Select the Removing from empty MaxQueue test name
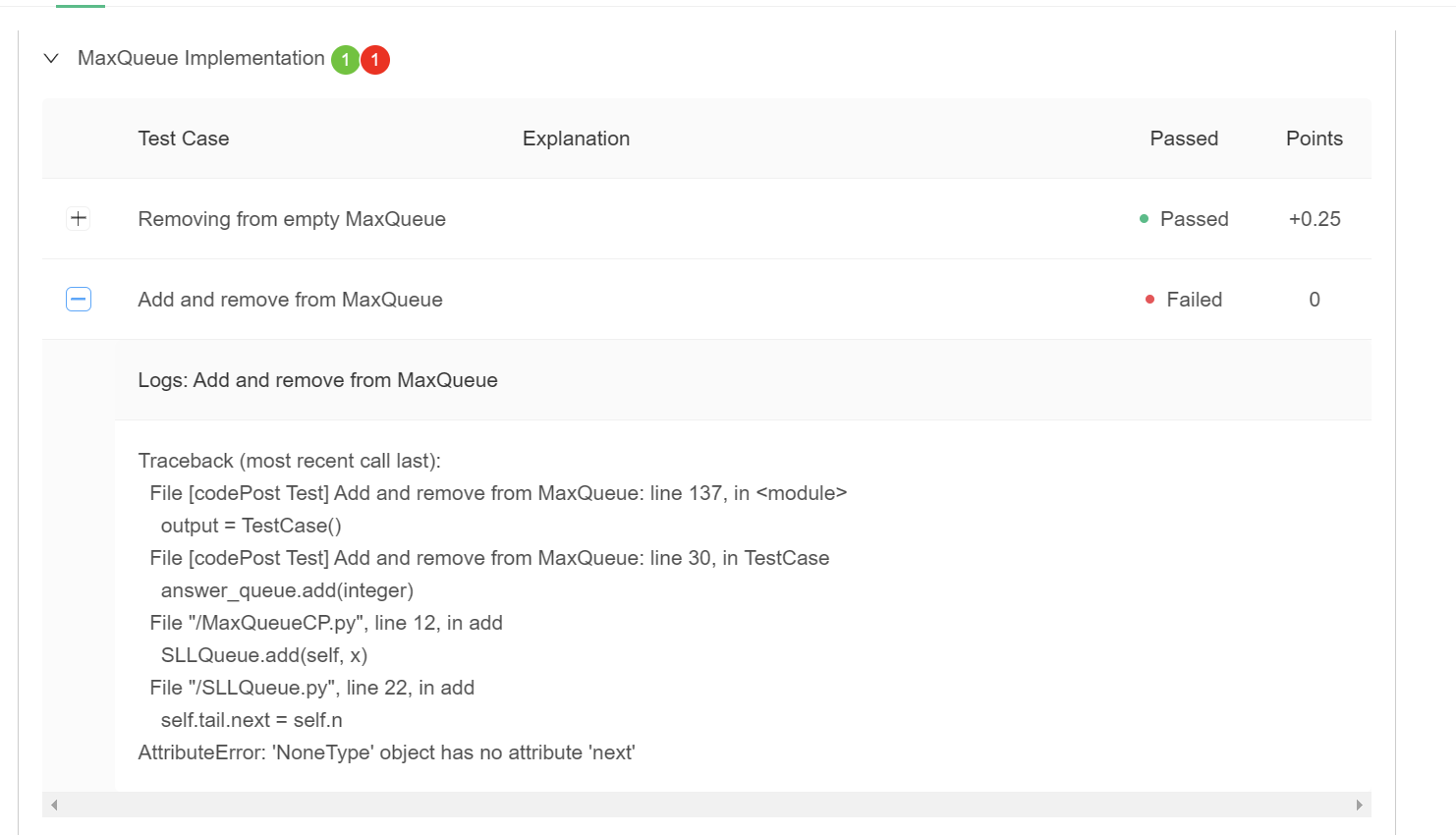This screenshot has width=1456, height=835. point(292,218)
